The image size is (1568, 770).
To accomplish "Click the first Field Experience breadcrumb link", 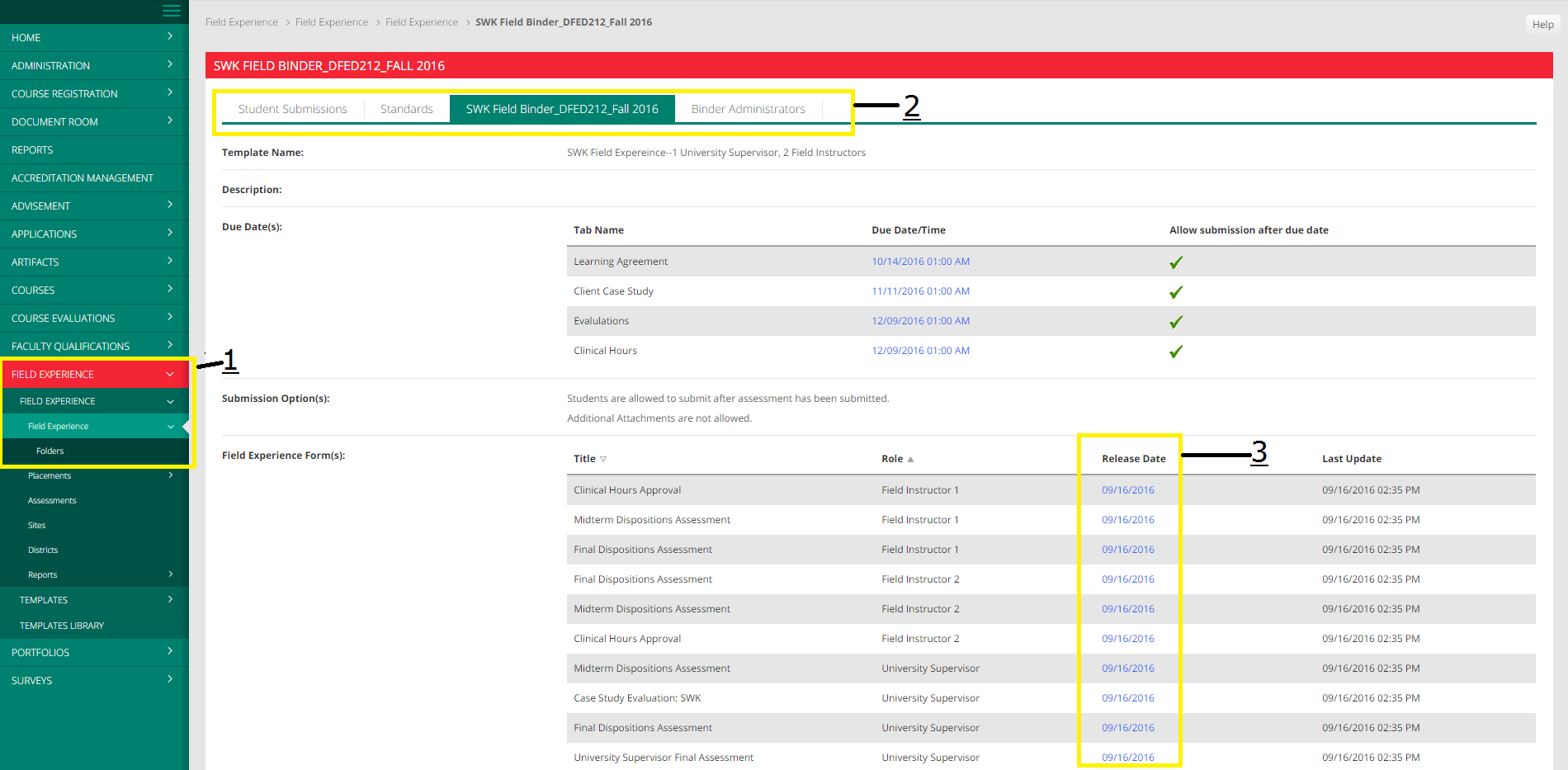I will pos(242,22).
